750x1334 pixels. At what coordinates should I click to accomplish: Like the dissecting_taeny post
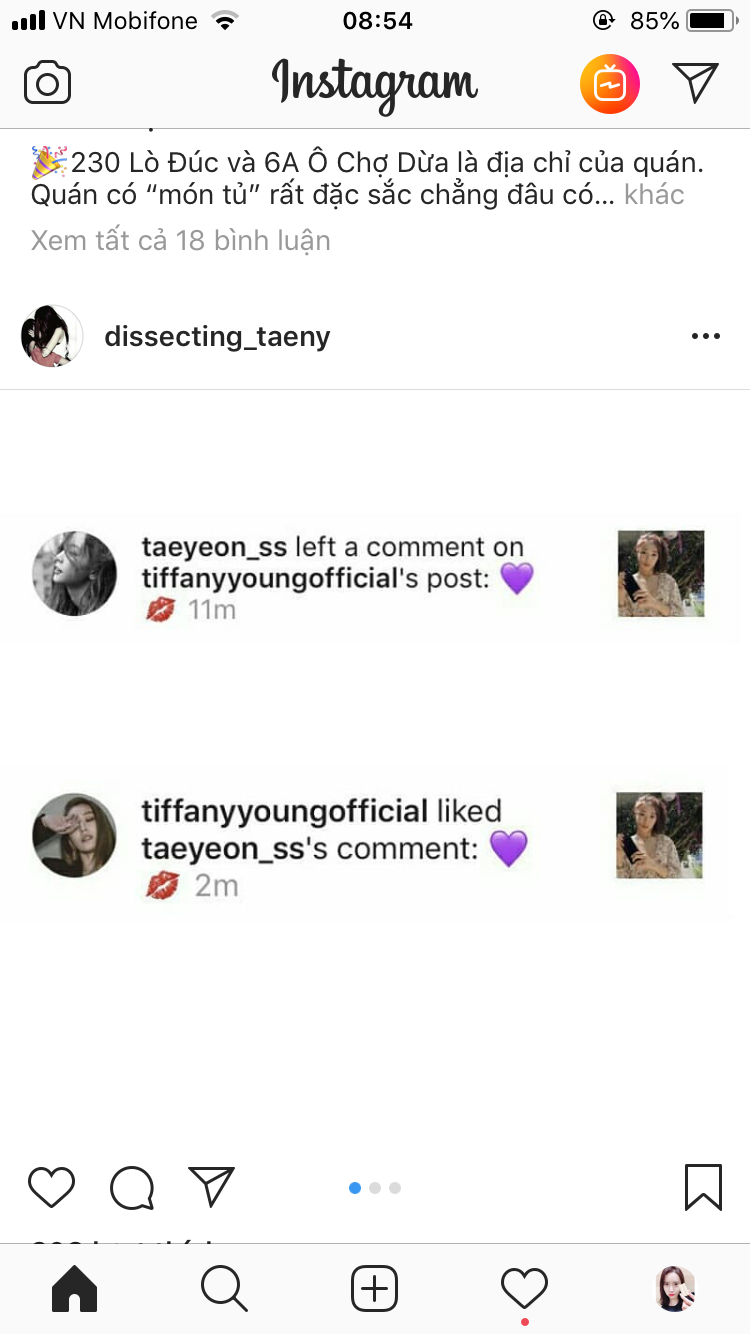(51, 1187)
